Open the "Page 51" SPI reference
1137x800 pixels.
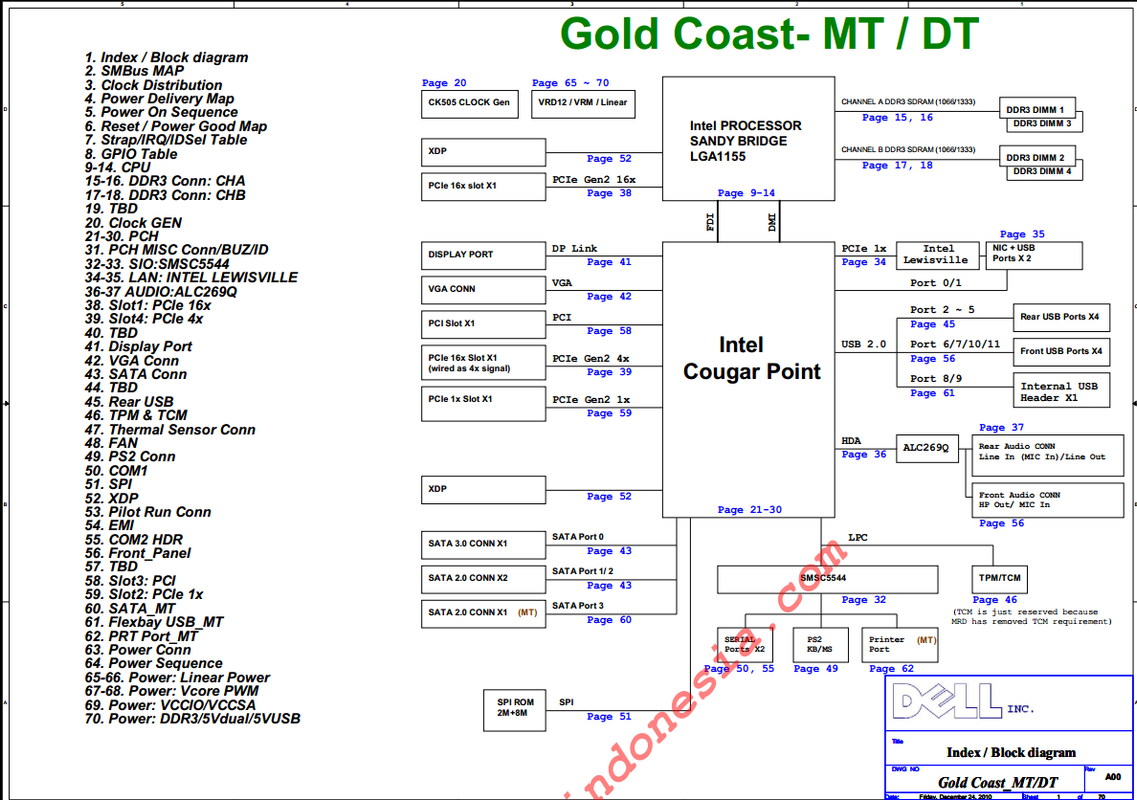609,717
